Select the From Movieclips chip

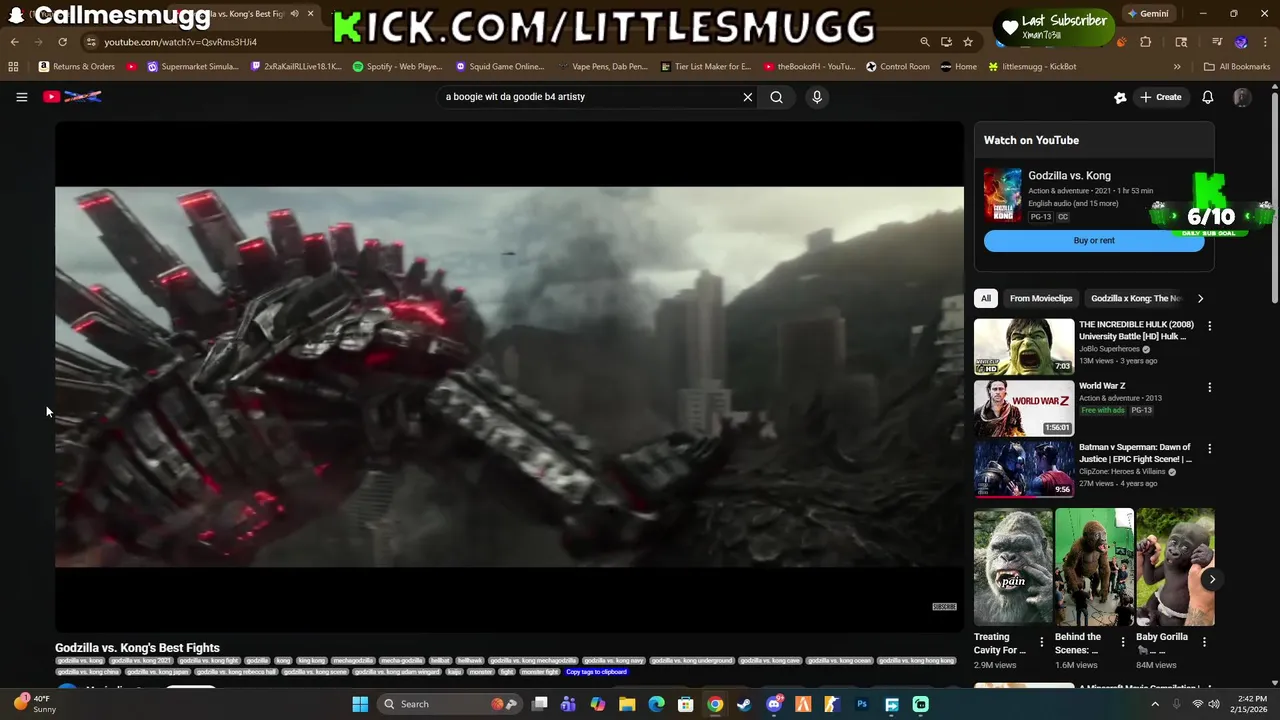[1040, 298]
